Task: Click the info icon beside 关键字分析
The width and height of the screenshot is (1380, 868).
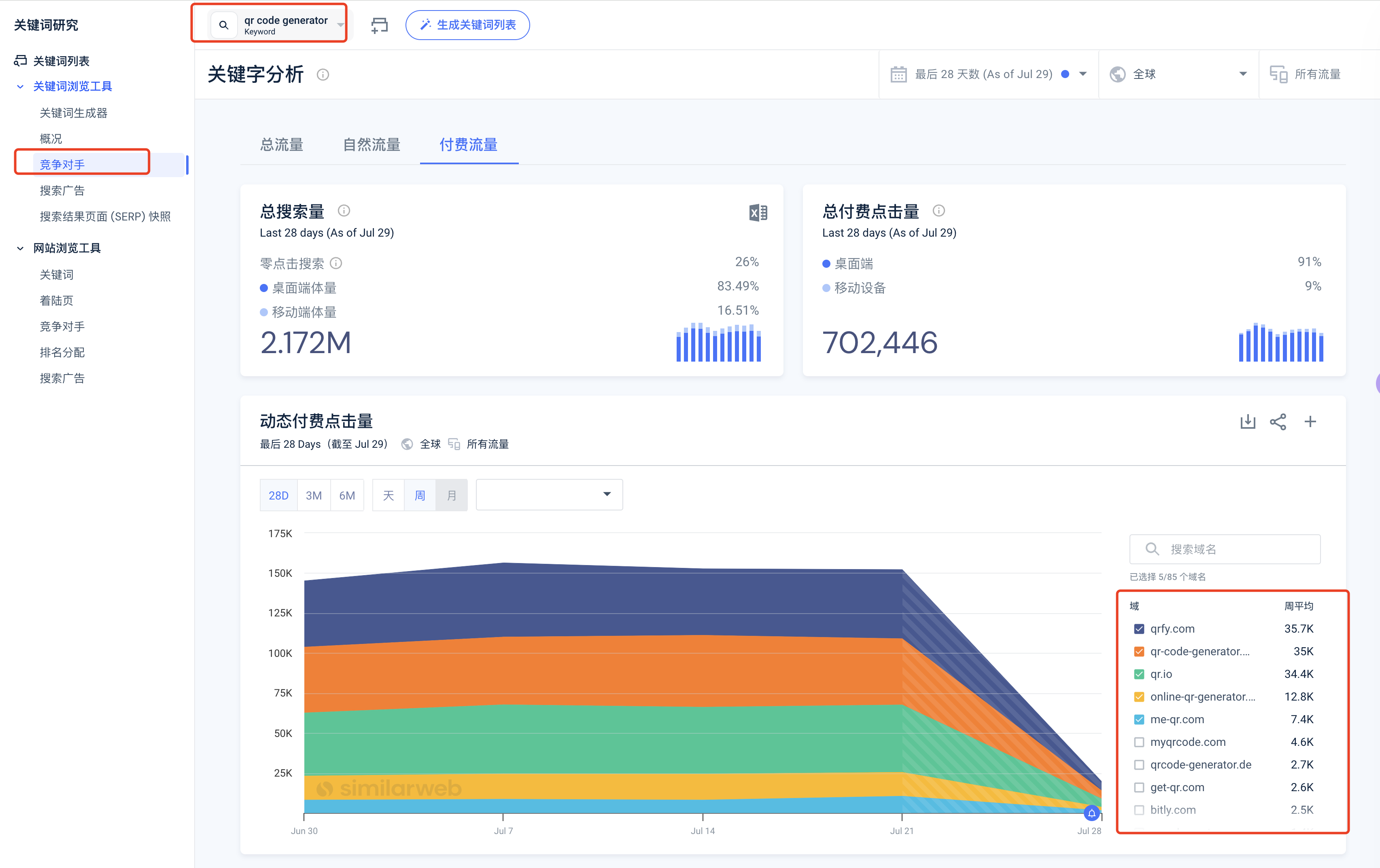Action: 323,74
